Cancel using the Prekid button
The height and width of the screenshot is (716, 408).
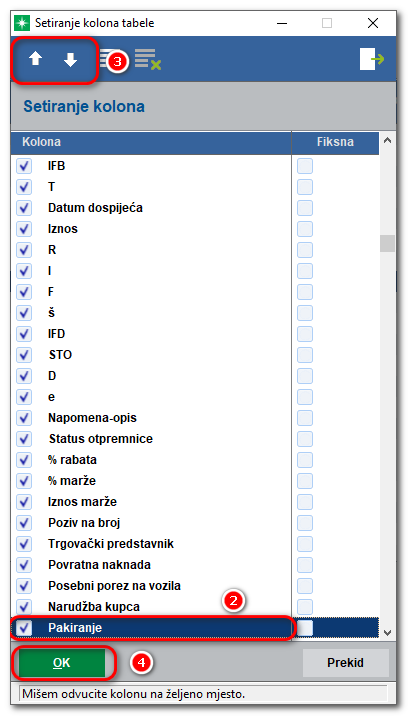coord(345,663)
